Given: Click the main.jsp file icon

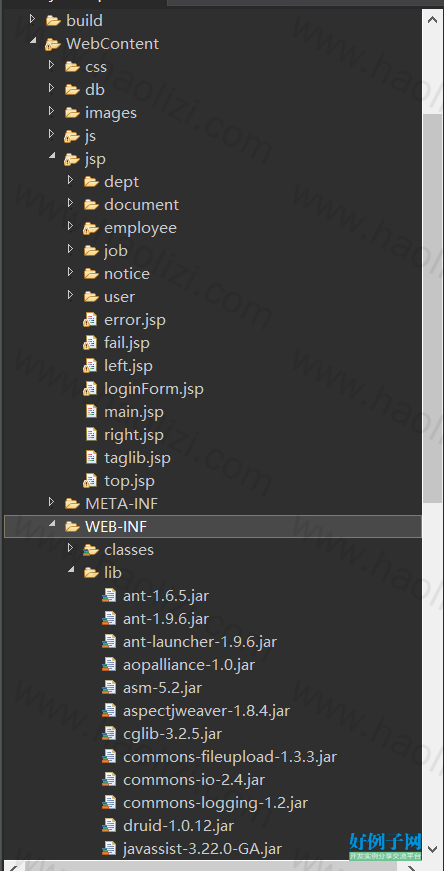Looking at the screenshot, I should pos(92,412).
